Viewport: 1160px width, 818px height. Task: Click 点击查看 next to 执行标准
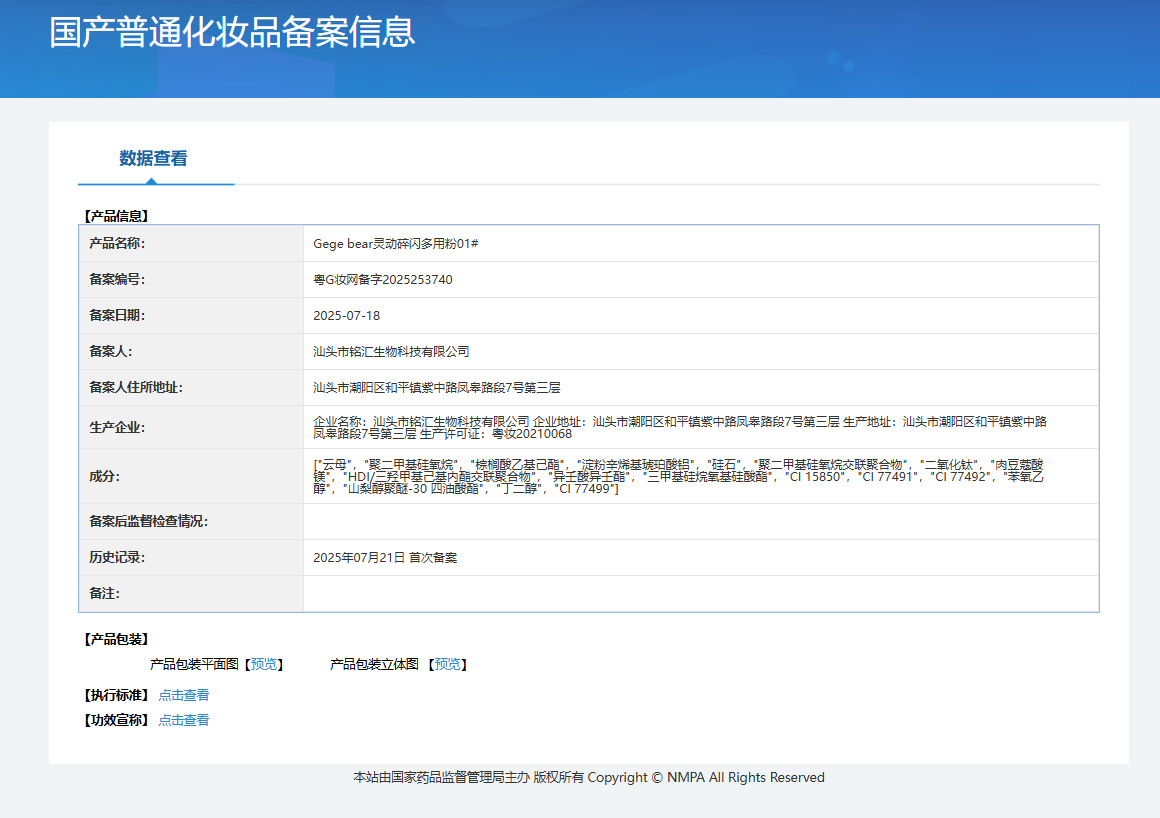click(x=183, y=695)
